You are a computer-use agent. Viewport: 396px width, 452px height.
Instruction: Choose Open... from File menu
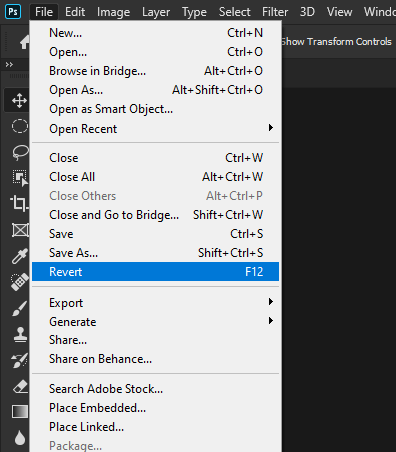point(155,52)
